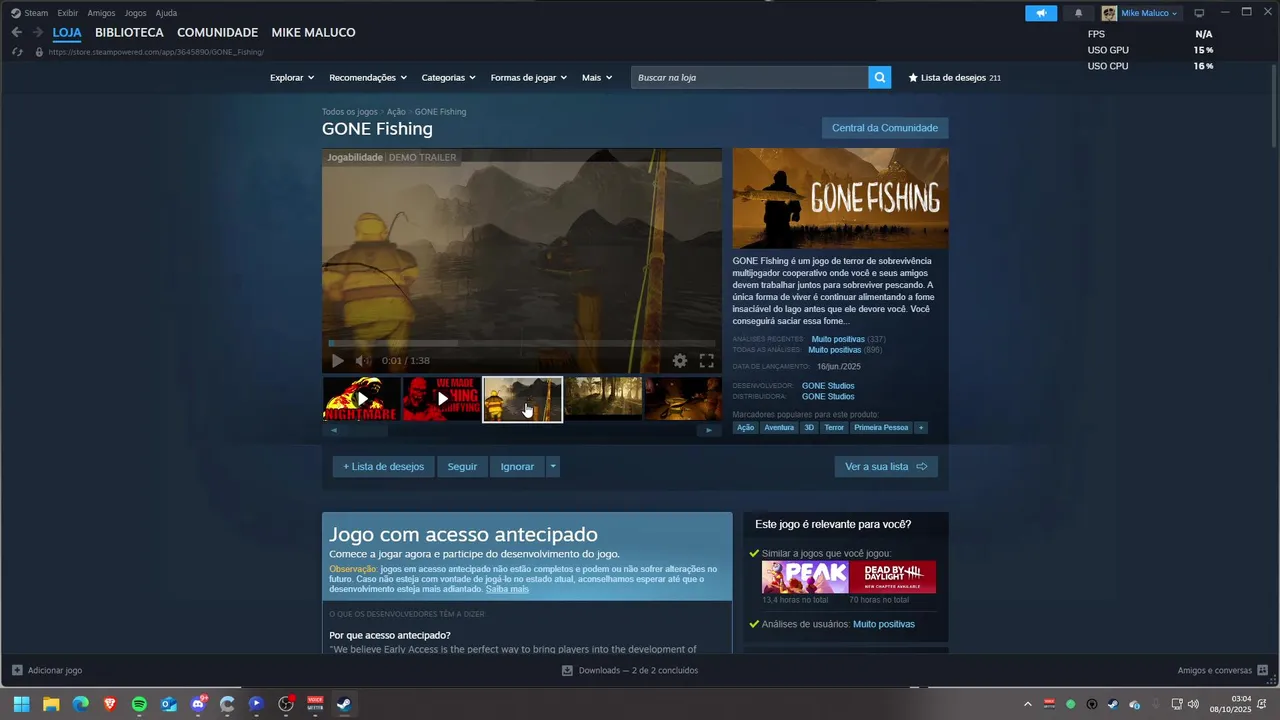Play the video with the play button
The image size is (1280, 720).
click(338, 361)
